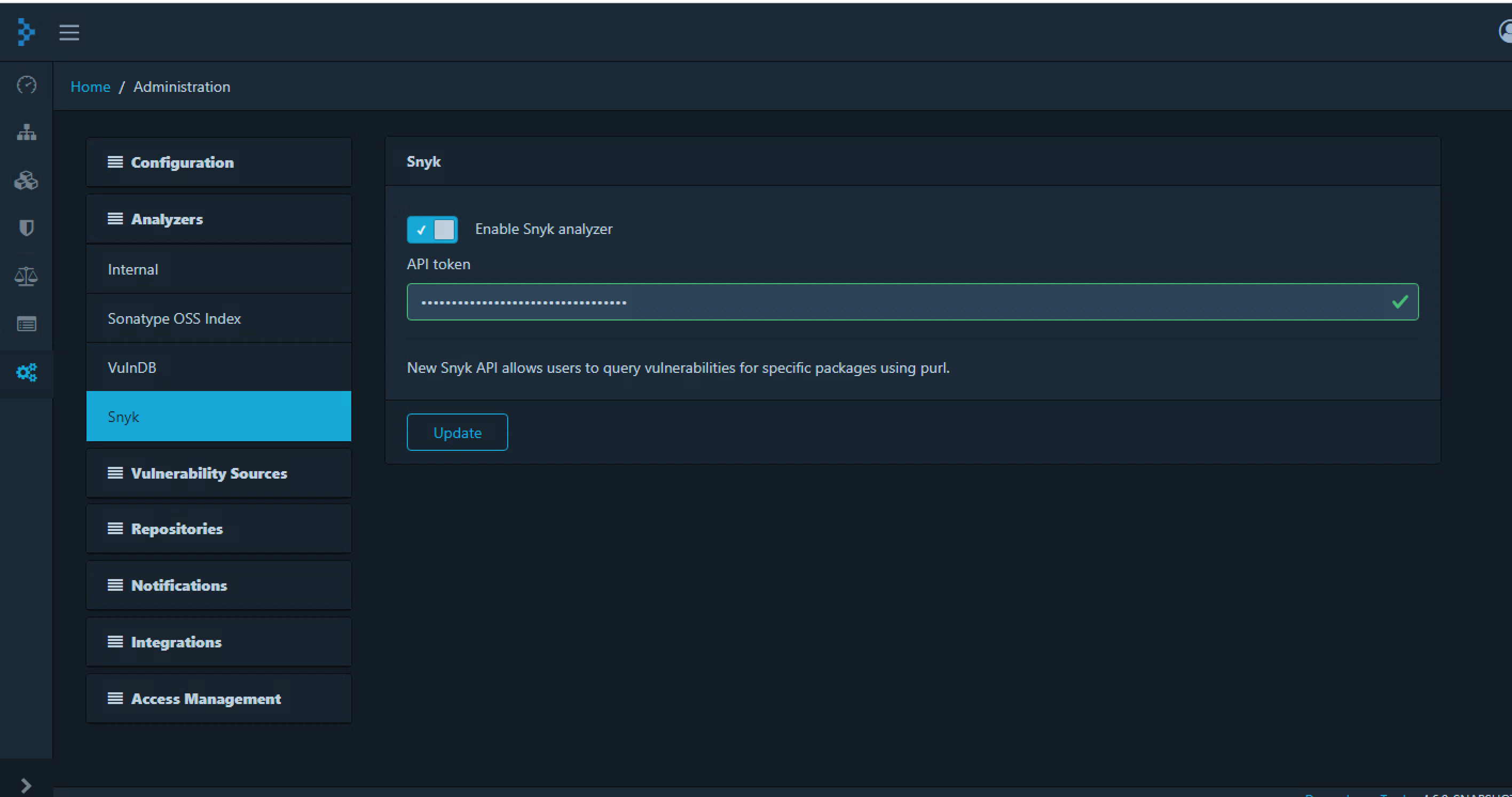Open Vulnerabilities shield icon in sidebar
Viewport: 1512px width, 797px height.
click(26, 228)
